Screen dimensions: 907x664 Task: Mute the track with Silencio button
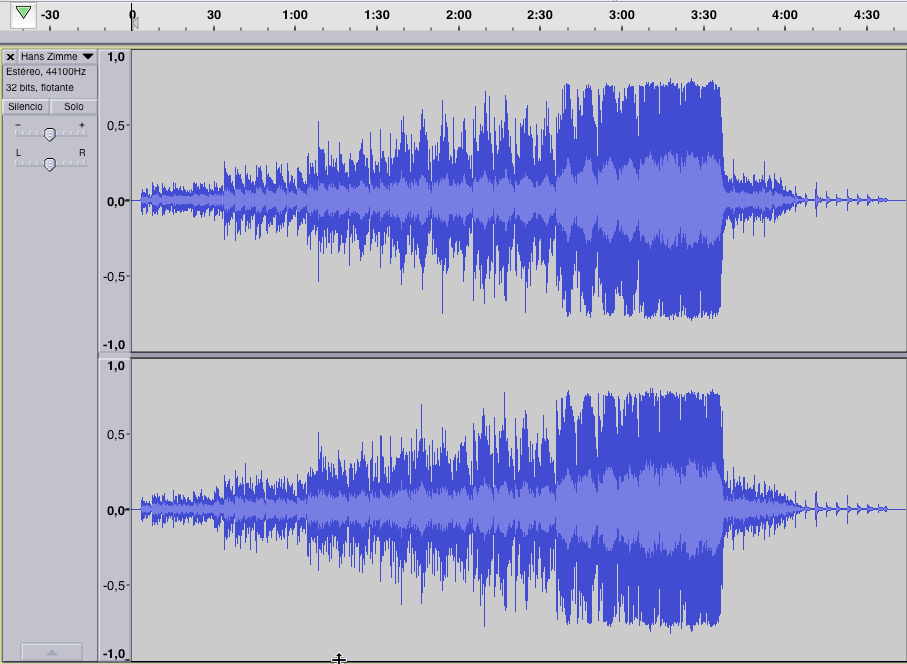(x=25, y=106)
